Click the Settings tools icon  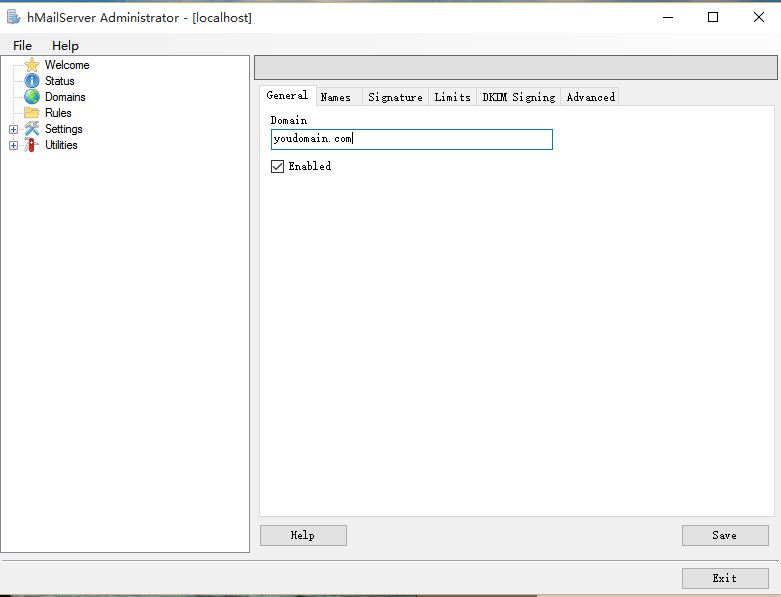tap(32, 128)
